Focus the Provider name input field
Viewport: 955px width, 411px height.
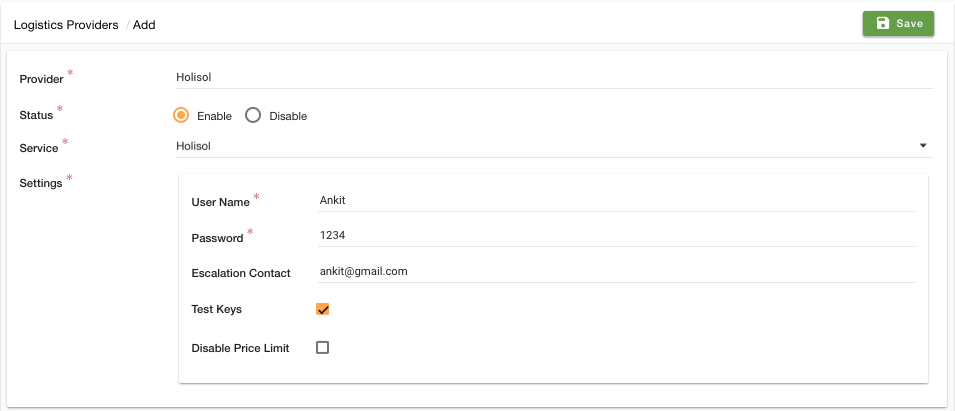pyautogui.click(x=554, y=77)
